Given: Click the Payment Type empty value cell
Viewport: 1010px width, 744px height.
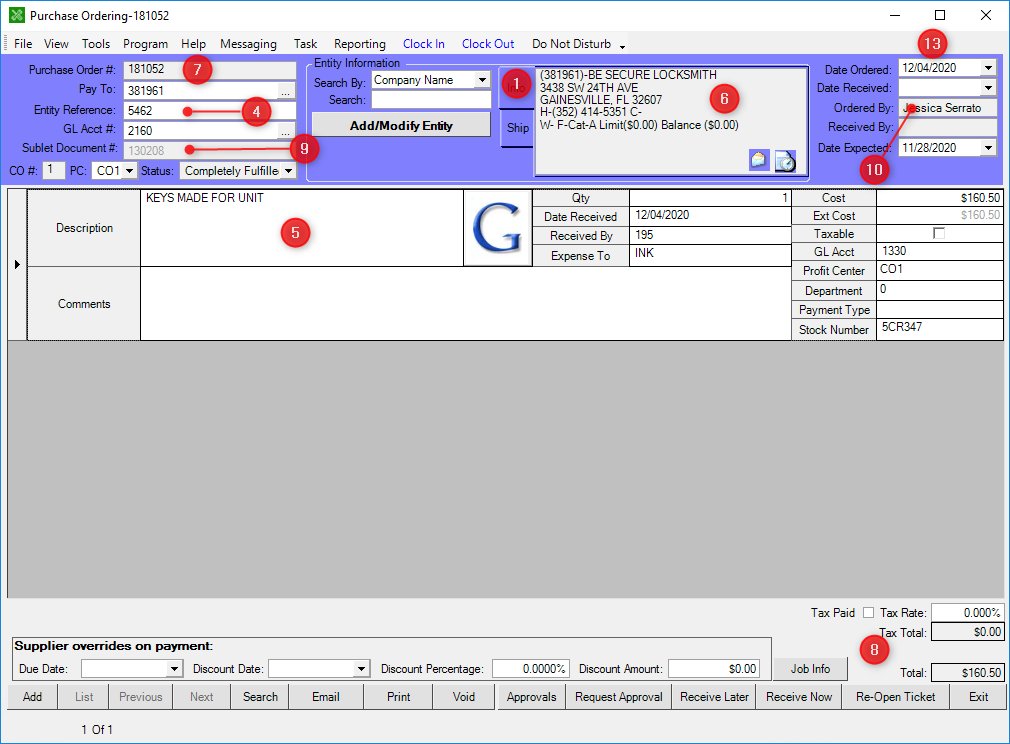Looking at the screenshot, I should coord(939,309).
